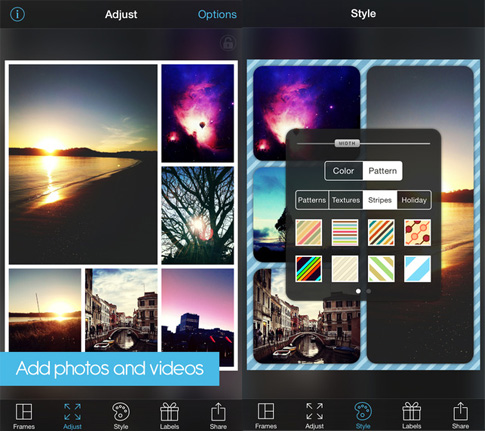Click the border Width slider handle

click(347, 143)
